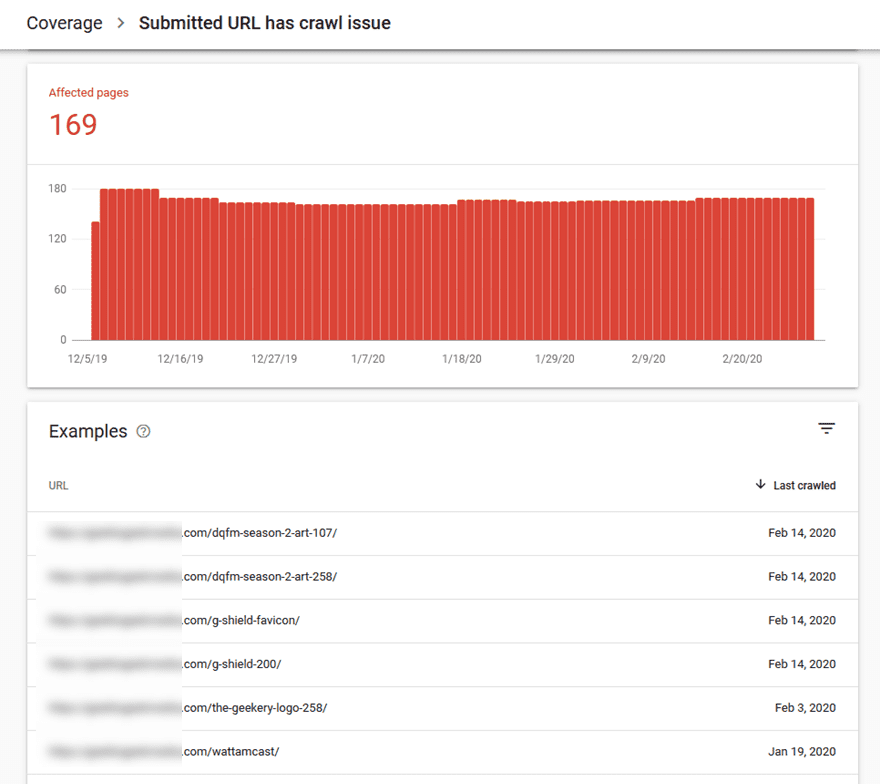The width and height of the screenshot is (880, 784).
Task: Click the last red bar in chart
Action: [x=809, y=269]
